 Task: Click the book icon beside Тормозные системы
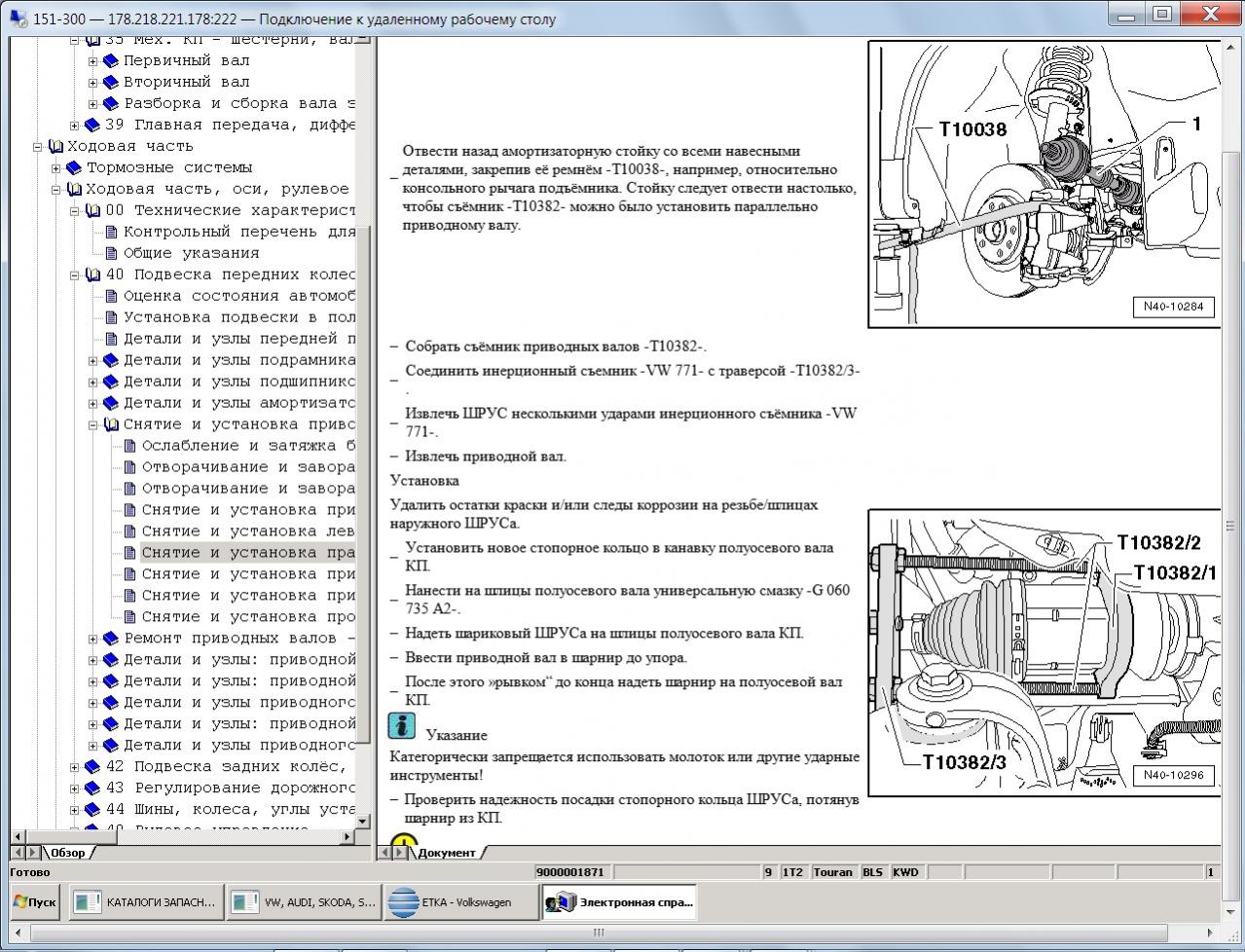point(74,167)
